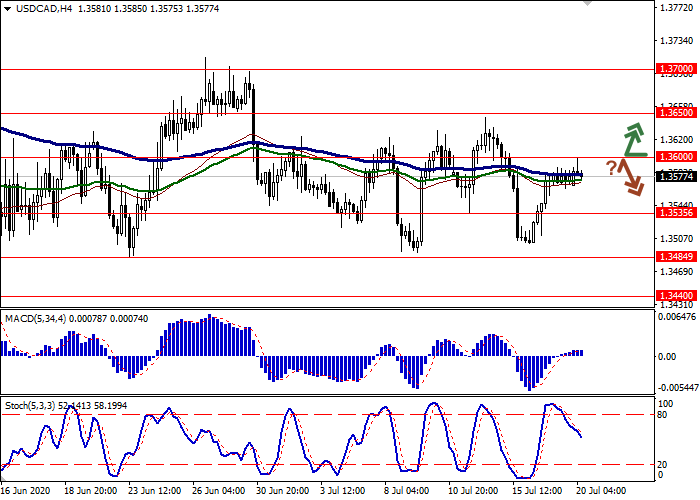700x500 pixels.
Task: Click the current price 1.35774 label
Action: pos(675,177)
